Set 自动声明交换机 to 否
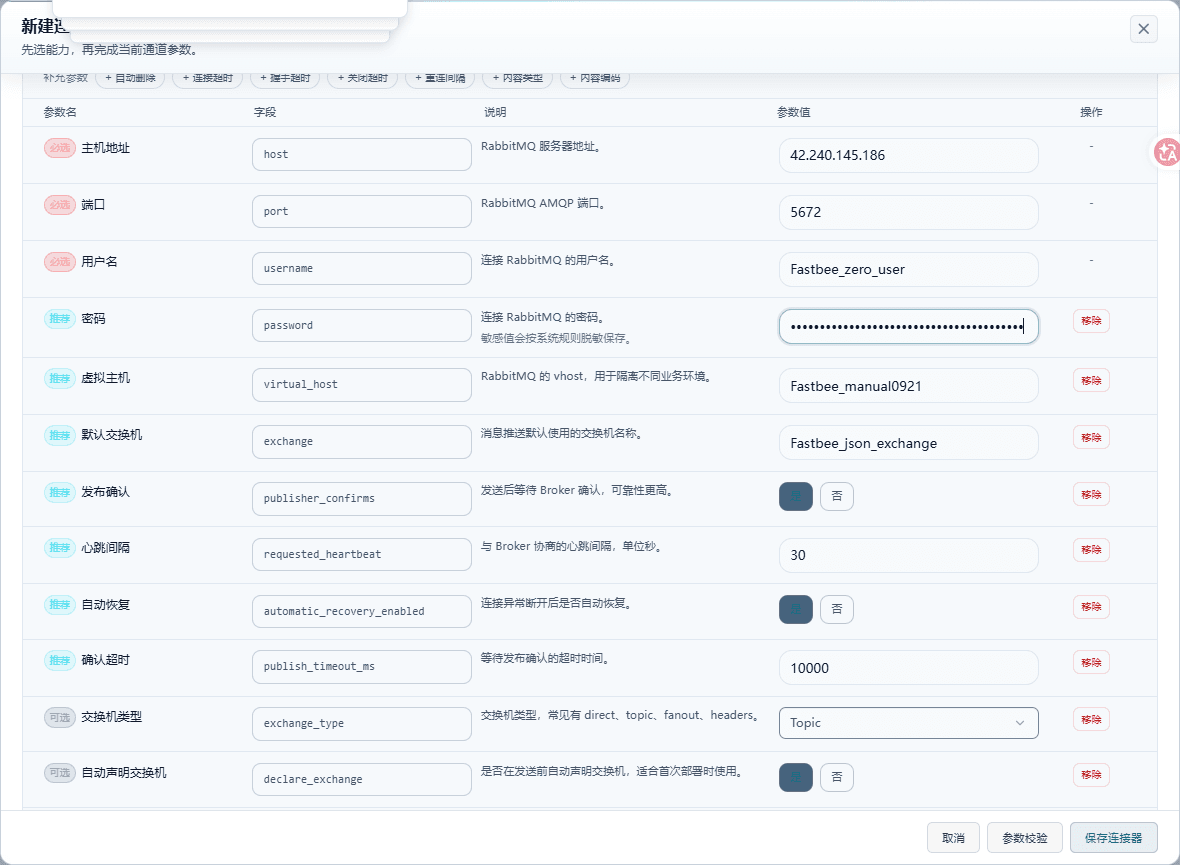This screenshot has height=865, width=1180. pyautogui.click(x=836, y=777)
